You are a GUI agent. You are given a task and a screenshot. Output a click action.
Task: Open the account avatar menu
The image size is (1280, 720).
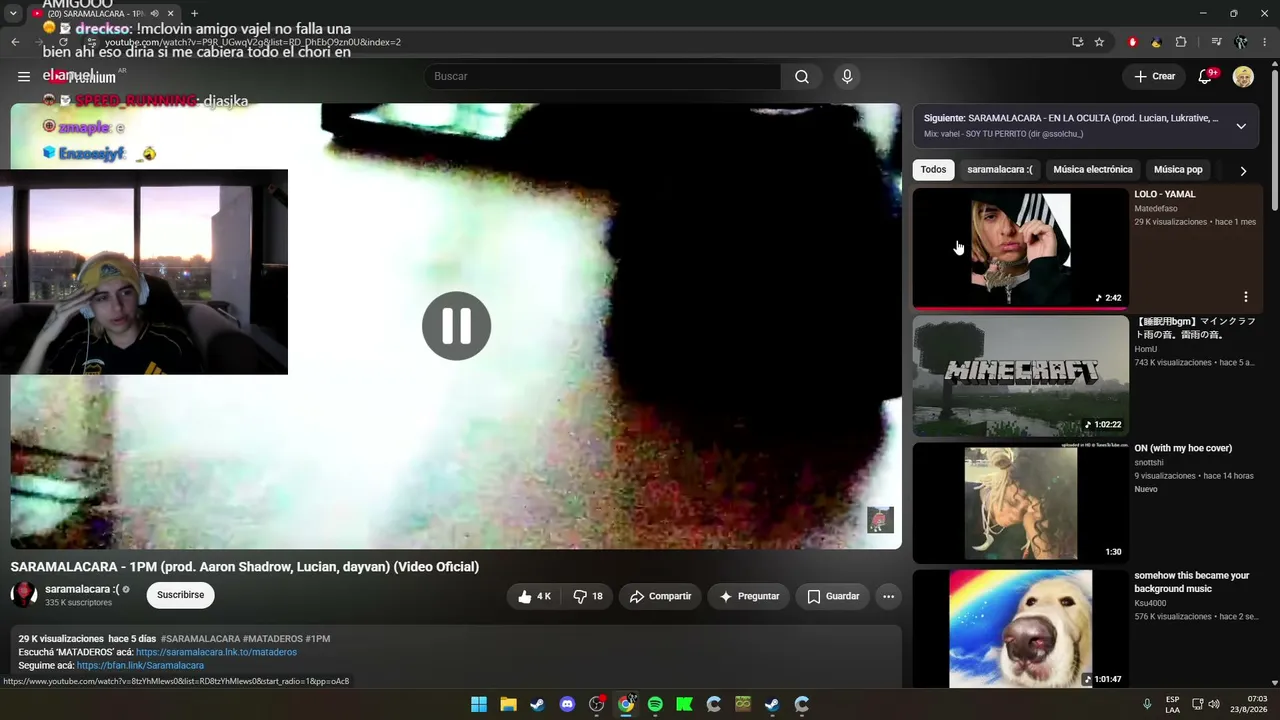pyautogui.click(x=1243, y=77)
